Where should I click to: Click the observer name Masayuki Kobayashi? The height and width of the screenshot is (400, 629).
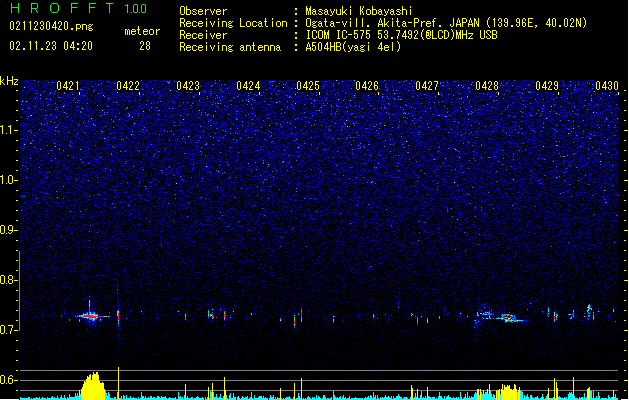[359, 11]
